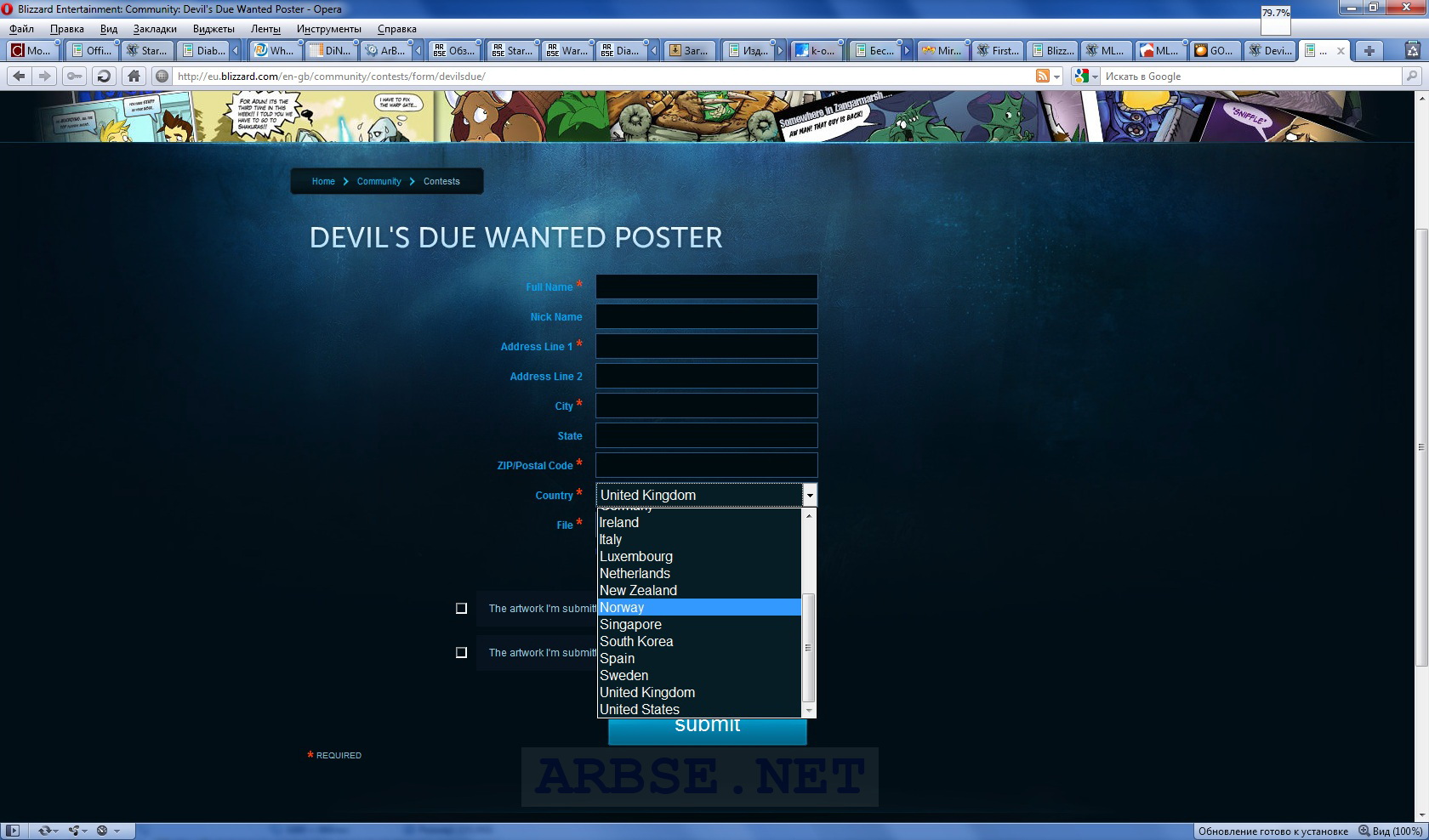The image size is (1429, 840).
Task: Focus the Nick Name input field
Action: pyautogui.click(x=706, y=316)
